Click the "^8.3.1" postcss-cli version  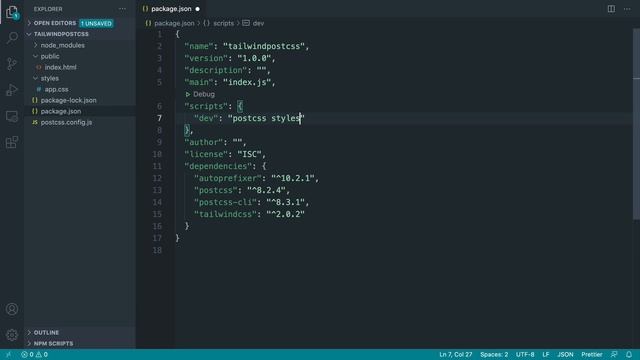285,202
